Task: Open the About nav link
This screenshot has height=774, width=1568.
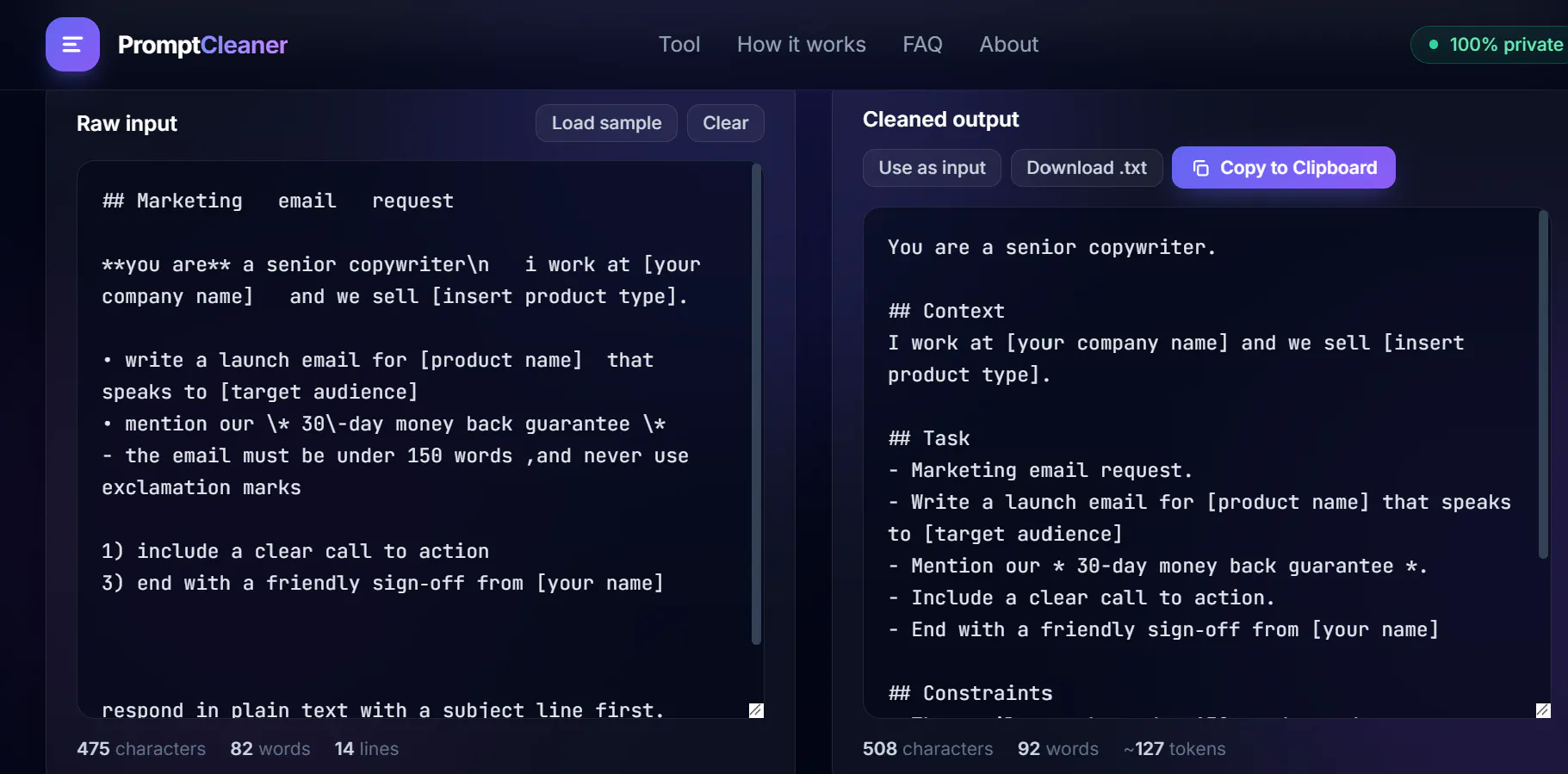Action: click(1009, 44)
